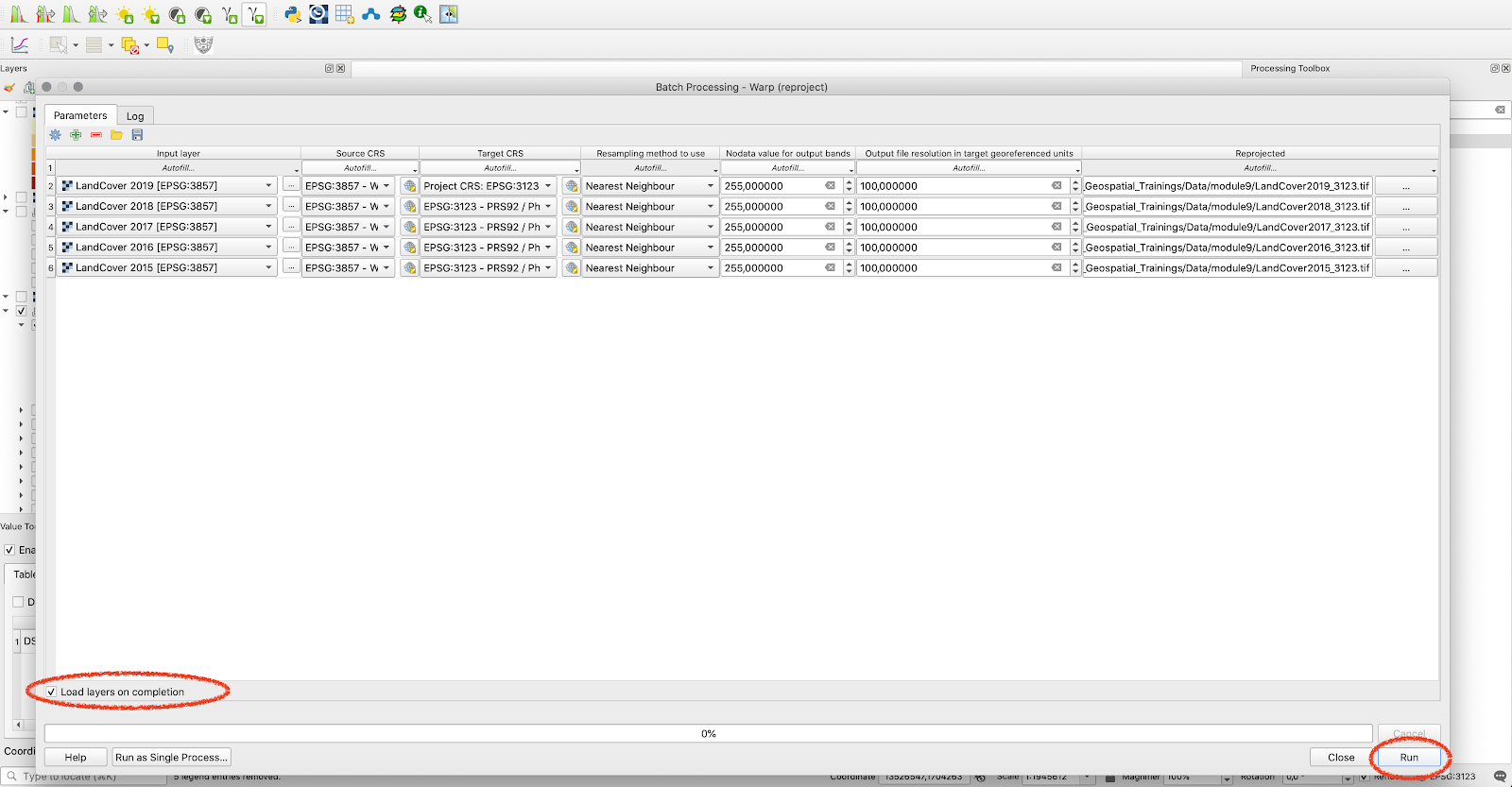The height and width of the screenshot is (787, 1512).
Task: Toggle the 'Ena' checkbox in Value Tool panel
Action: tap(9, 550)
